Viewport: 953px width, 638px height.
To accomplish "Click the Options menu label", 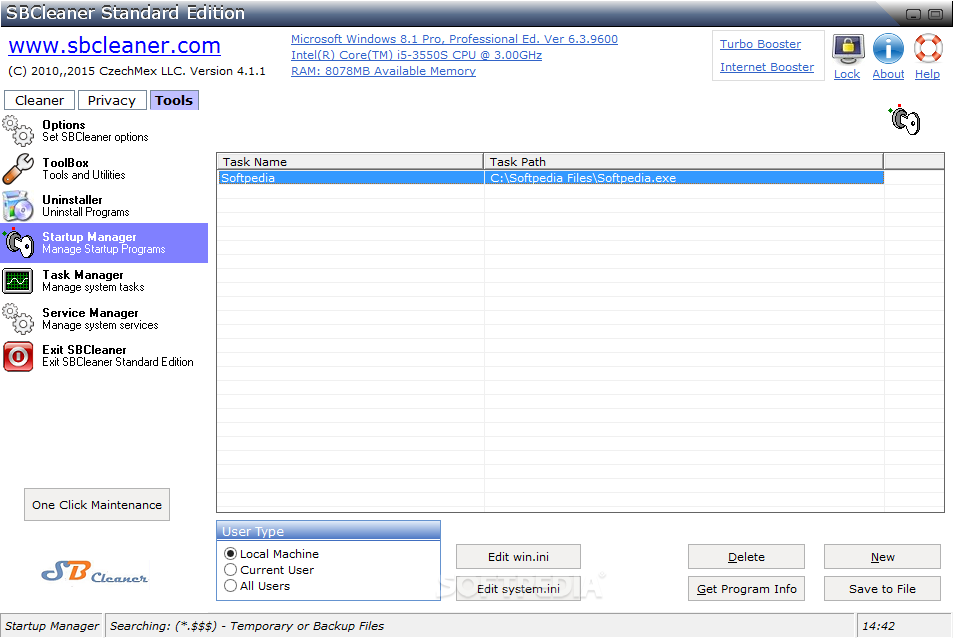I will pyautogui.click(x=64, y=125).
